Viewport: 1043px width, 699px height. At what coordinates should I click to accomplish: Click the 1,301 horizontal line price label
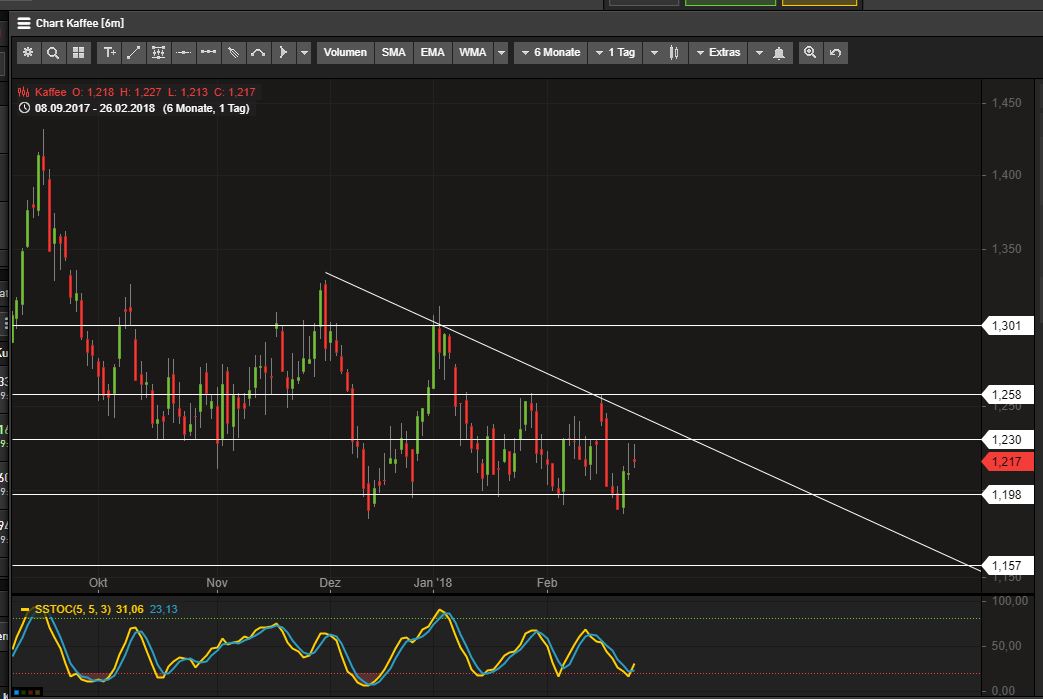click(x=1005, y=326)
